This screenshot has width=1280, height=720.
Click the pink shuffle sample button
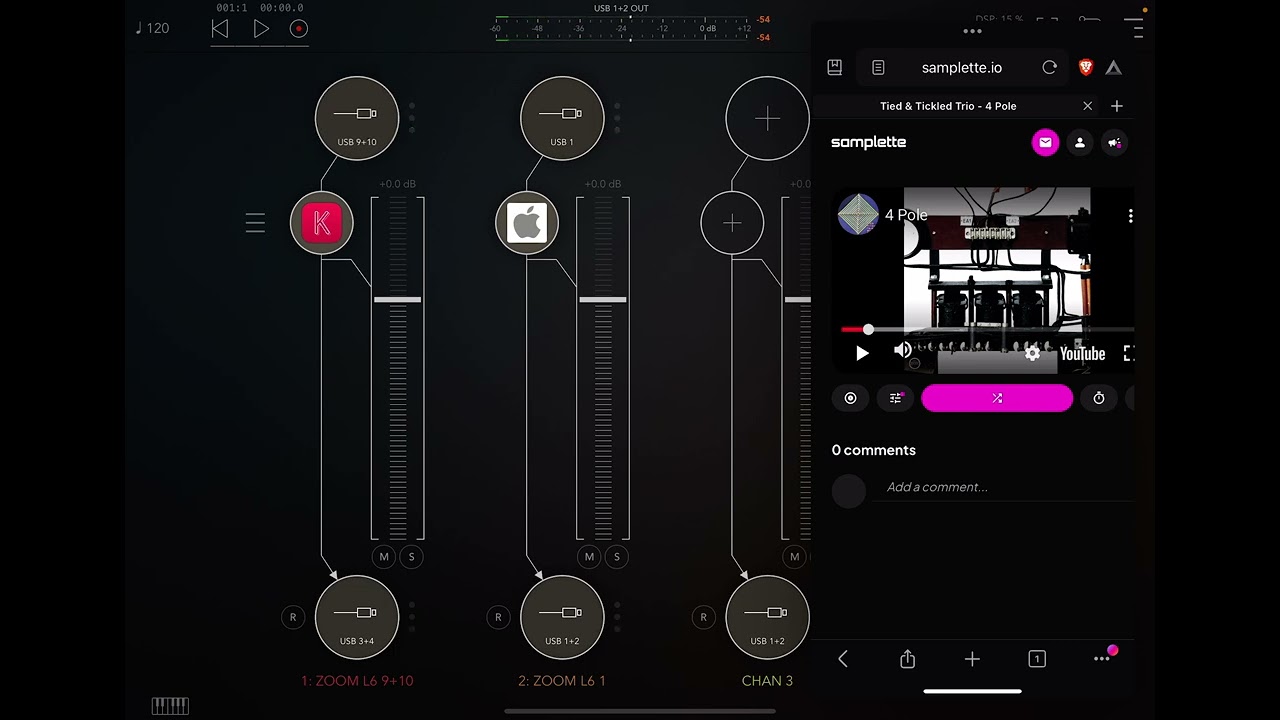997,398
